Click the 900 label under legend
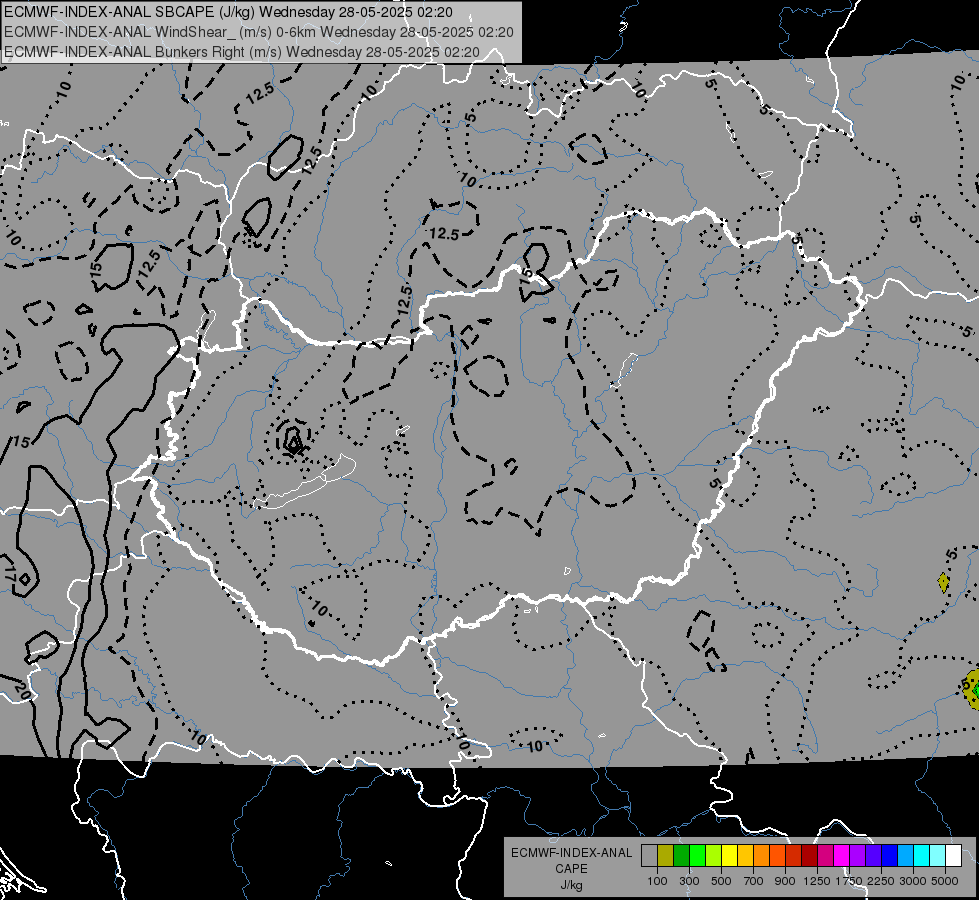This screenshot has width=979, height=900. [x=785, y=881]
